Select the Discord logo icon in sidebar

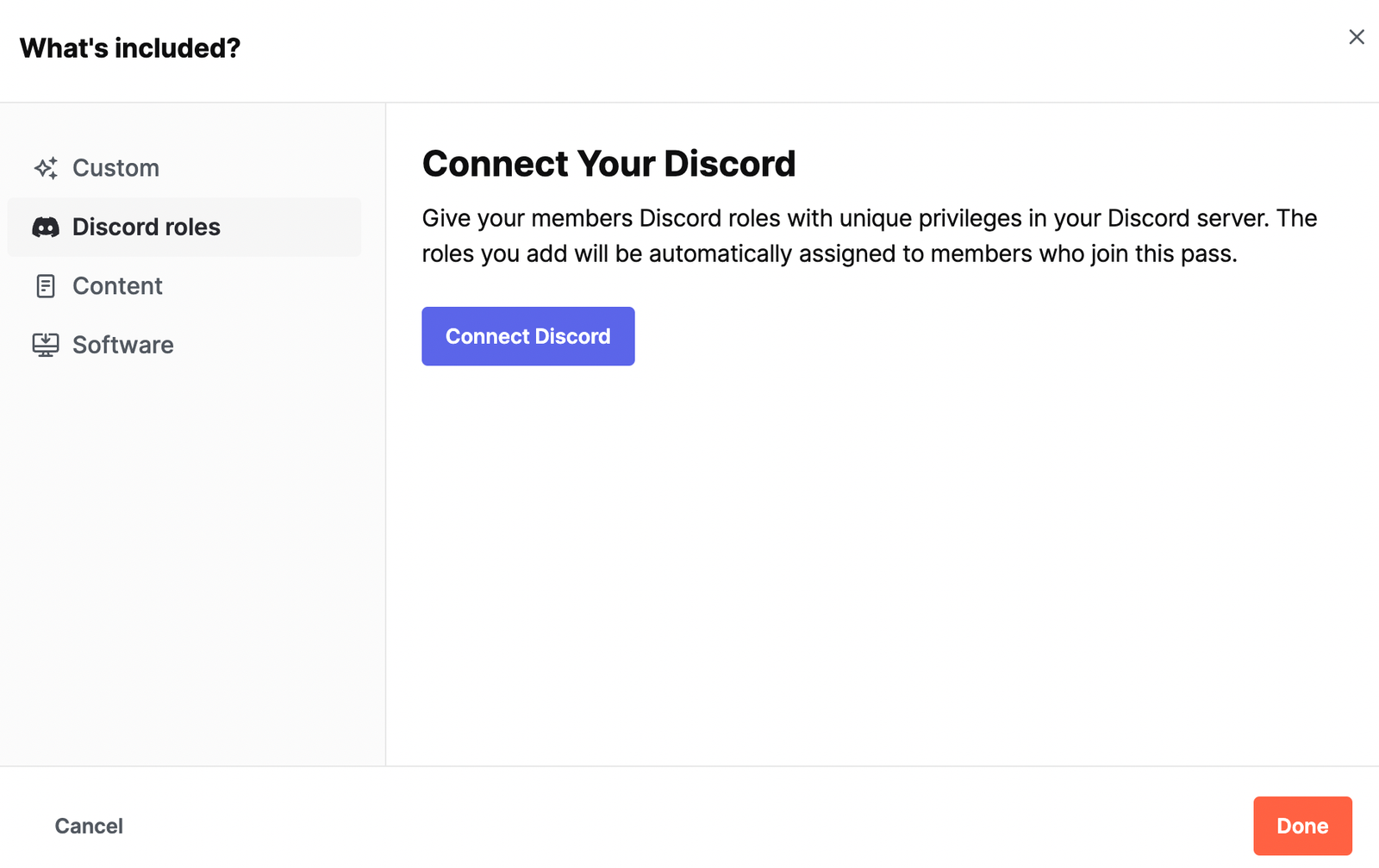[47, 227]
